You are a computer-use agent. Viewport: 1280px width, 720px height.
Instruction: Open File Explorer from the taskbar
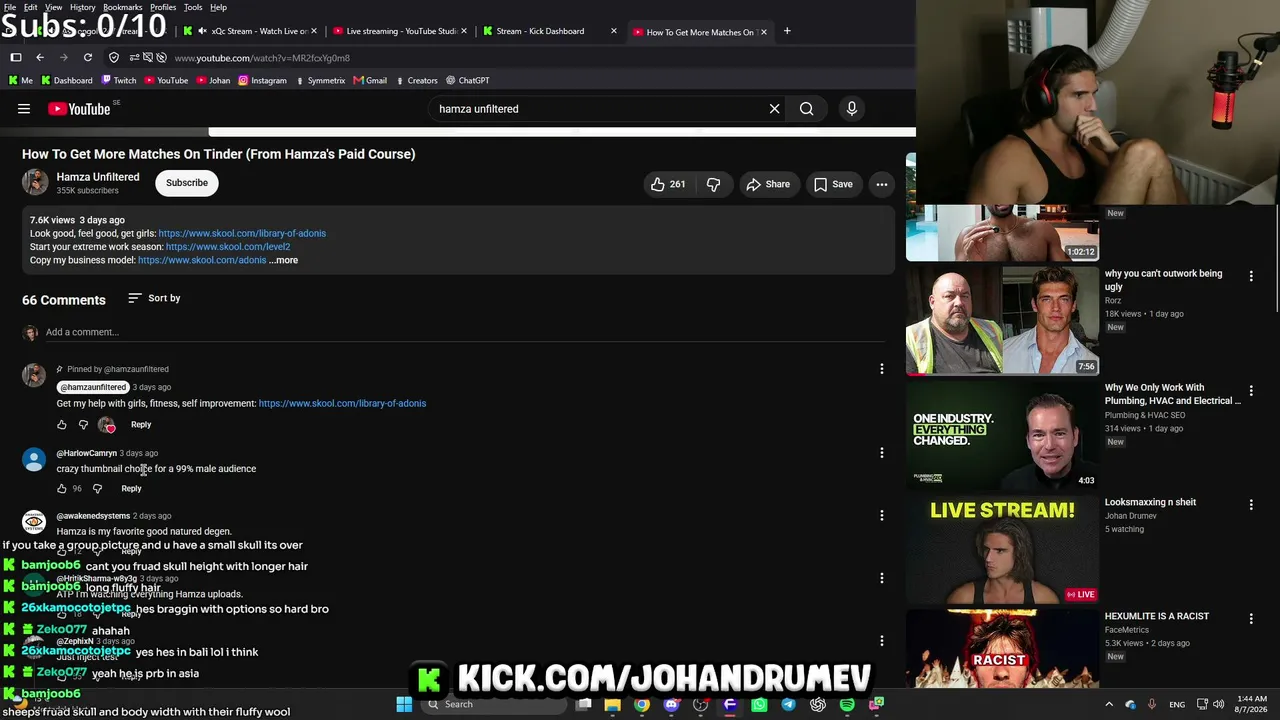(x=613, y=704)
